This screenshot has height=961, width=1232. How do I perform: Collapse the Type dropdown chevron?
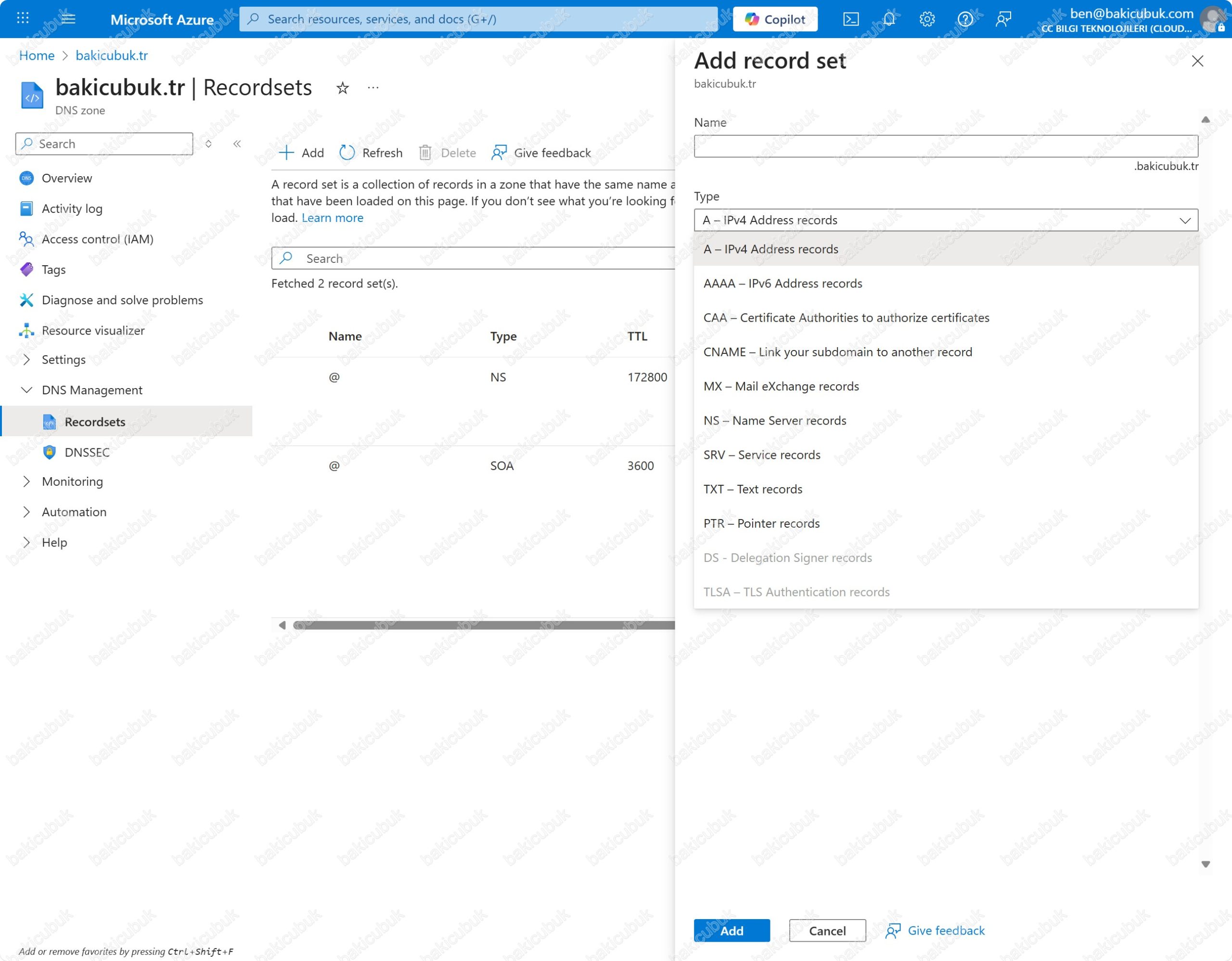(x=1185, y=220)
